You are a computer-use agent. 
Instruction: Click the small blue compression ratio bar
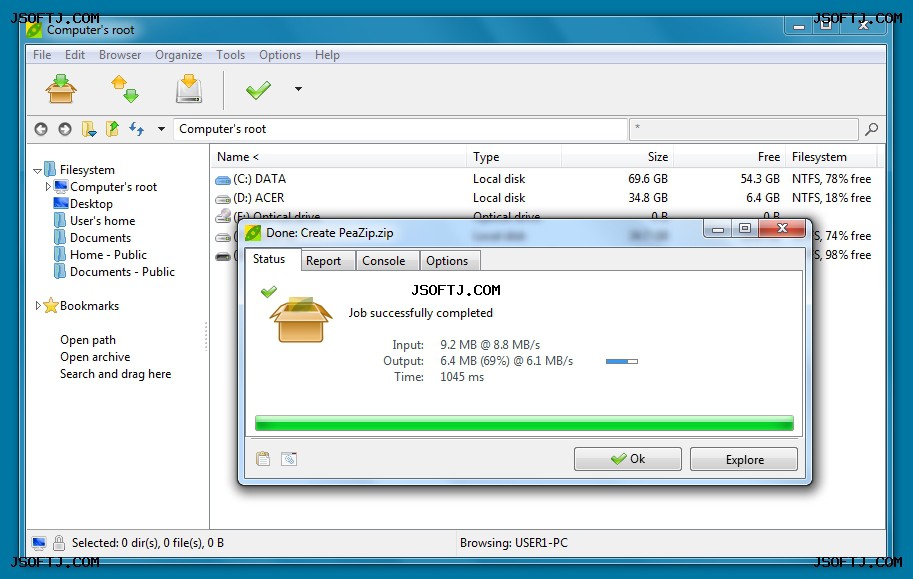[622, 361]
